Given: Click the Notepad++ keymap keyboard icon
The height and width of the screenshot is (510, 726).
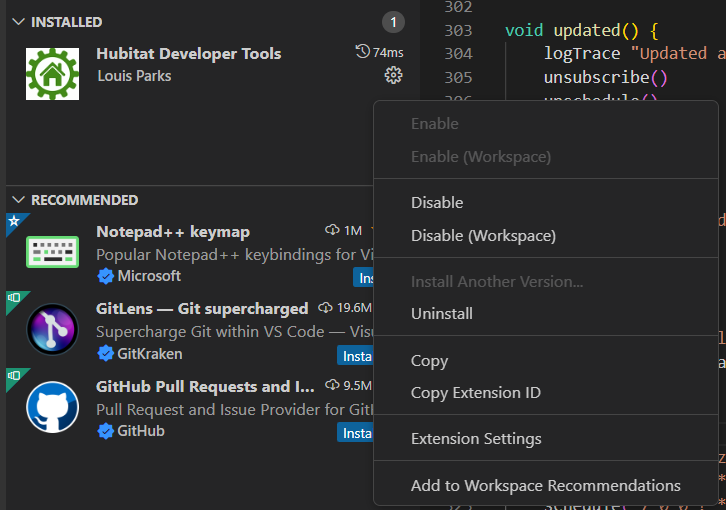Looking at the screenshot, I should click(52, 252).
